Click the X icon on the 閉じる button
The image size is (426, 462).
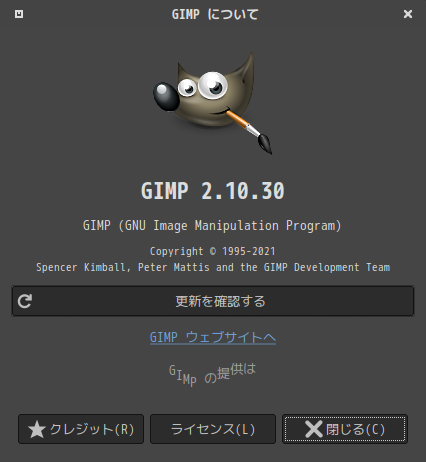click(x=314, y=429)
